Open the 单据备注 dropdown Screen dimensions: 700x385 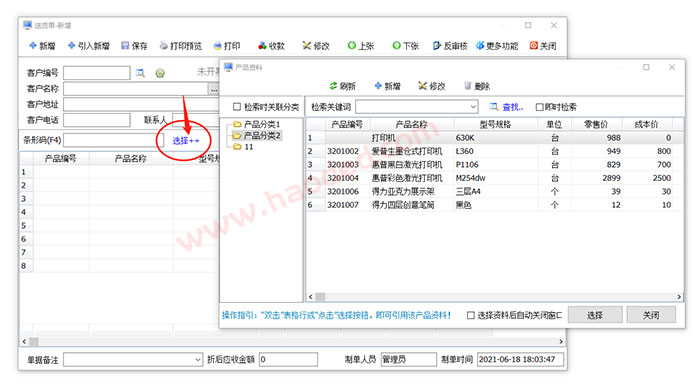198,359
